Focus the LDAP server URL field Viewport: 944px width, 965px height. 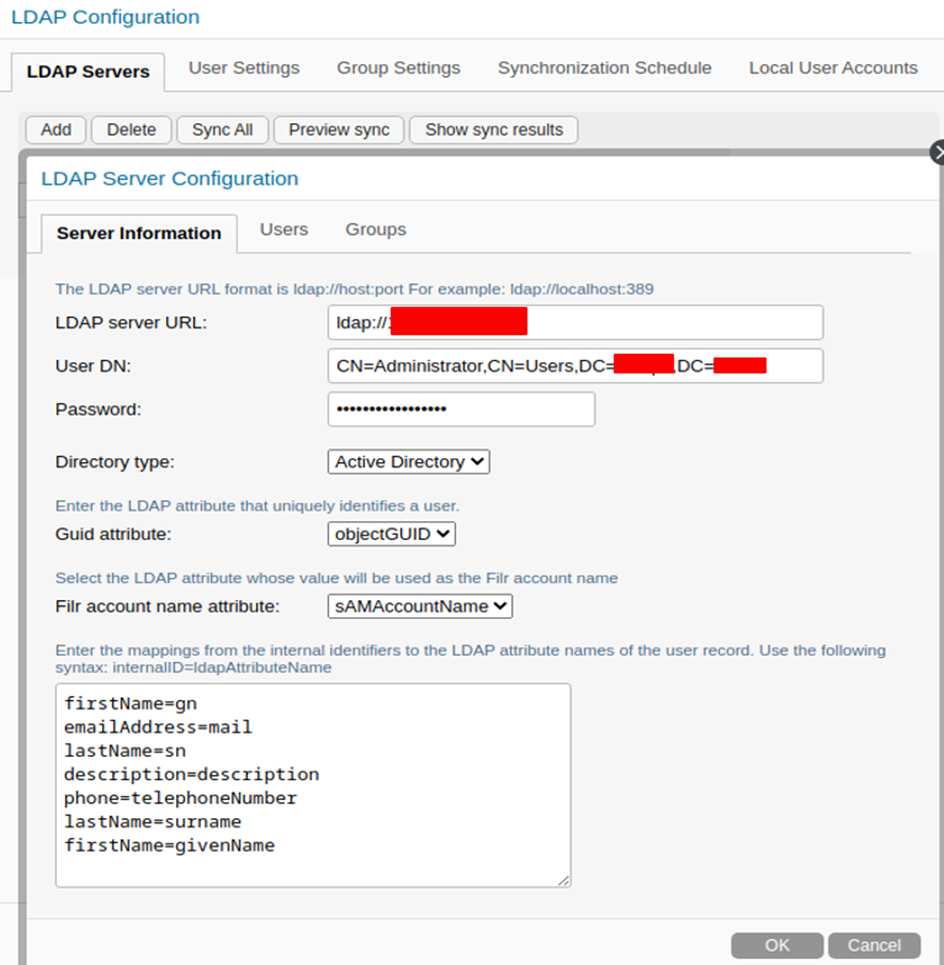pyautogui.click(x=575, y=322)
